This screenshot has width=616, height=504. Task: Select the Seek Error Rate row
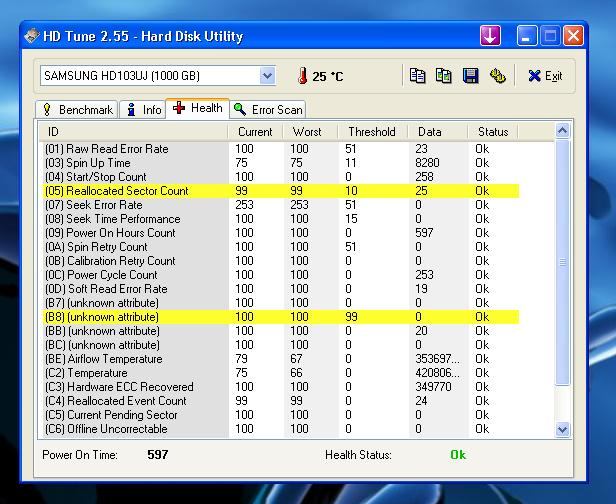[281, 205]
